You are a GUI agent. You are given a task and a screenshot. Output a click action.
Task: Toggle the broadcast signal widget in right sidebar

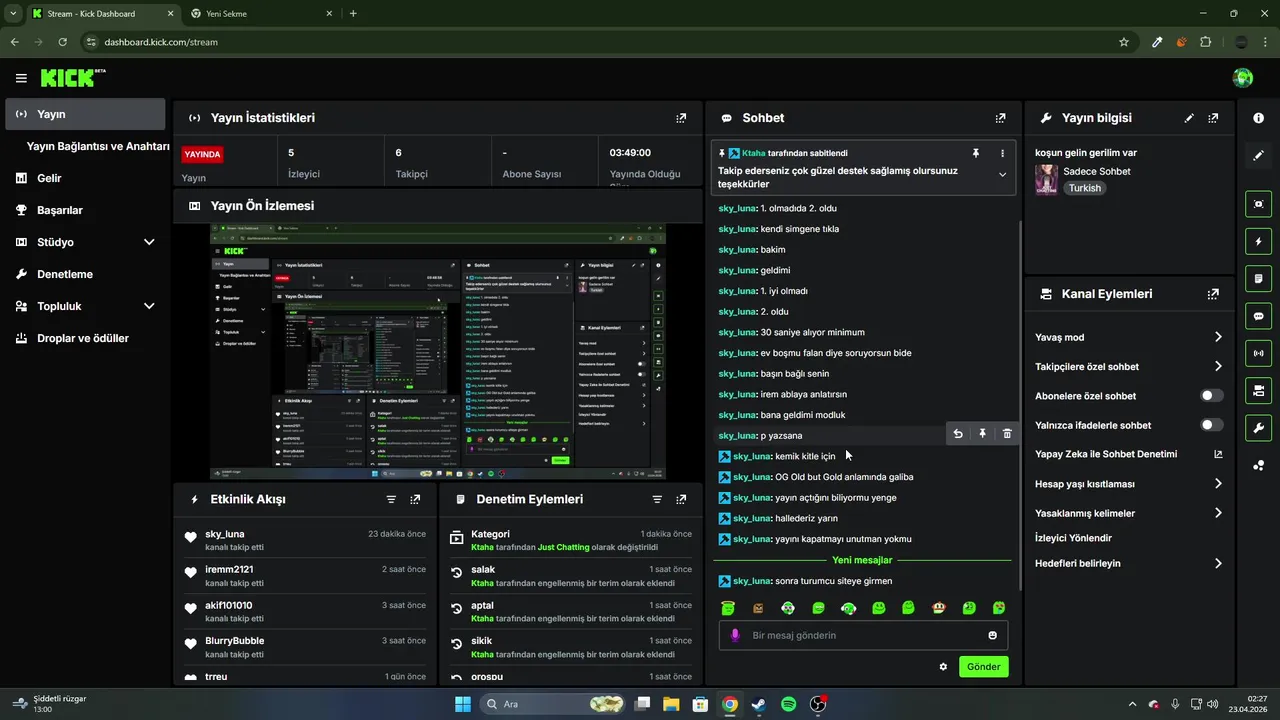pyautogui.click(x=1258, y=353)
